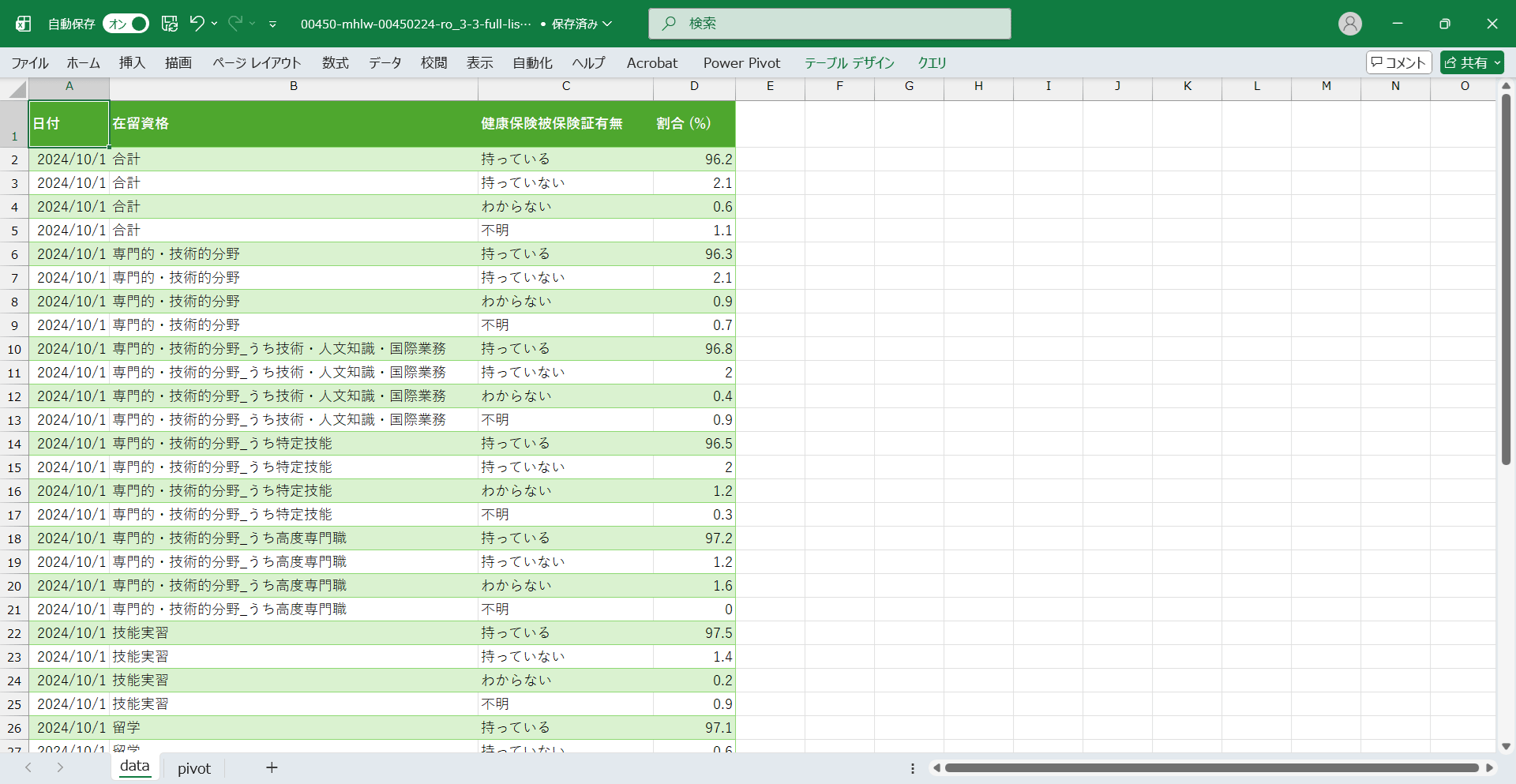Toggle the 自動保存 AutoSave switch
The image size is (1516, 784).
[x=126, y=24]
